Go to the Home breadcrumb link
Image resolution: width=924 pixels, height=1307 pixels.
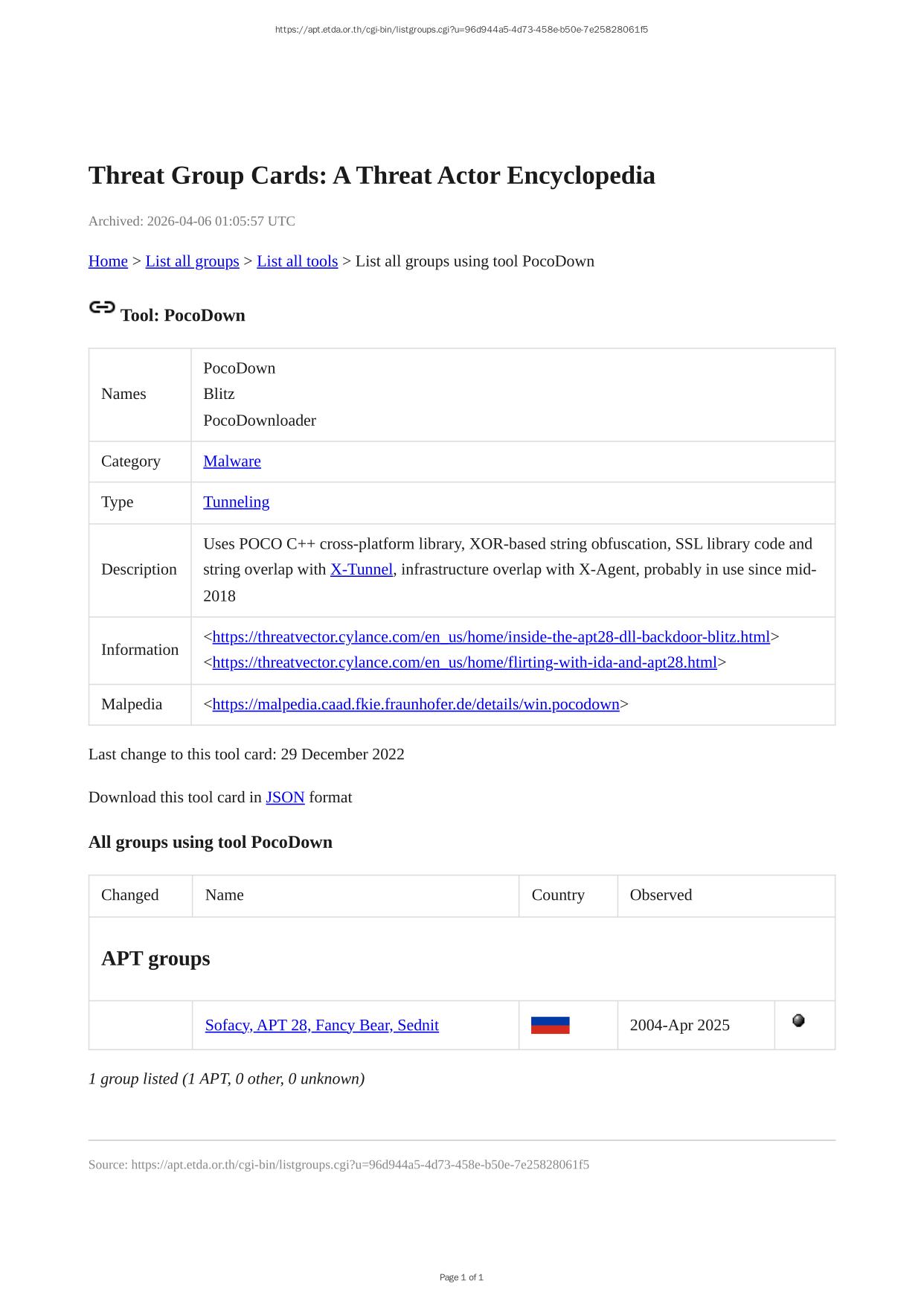pyautogui.click(x=108, y=261)
